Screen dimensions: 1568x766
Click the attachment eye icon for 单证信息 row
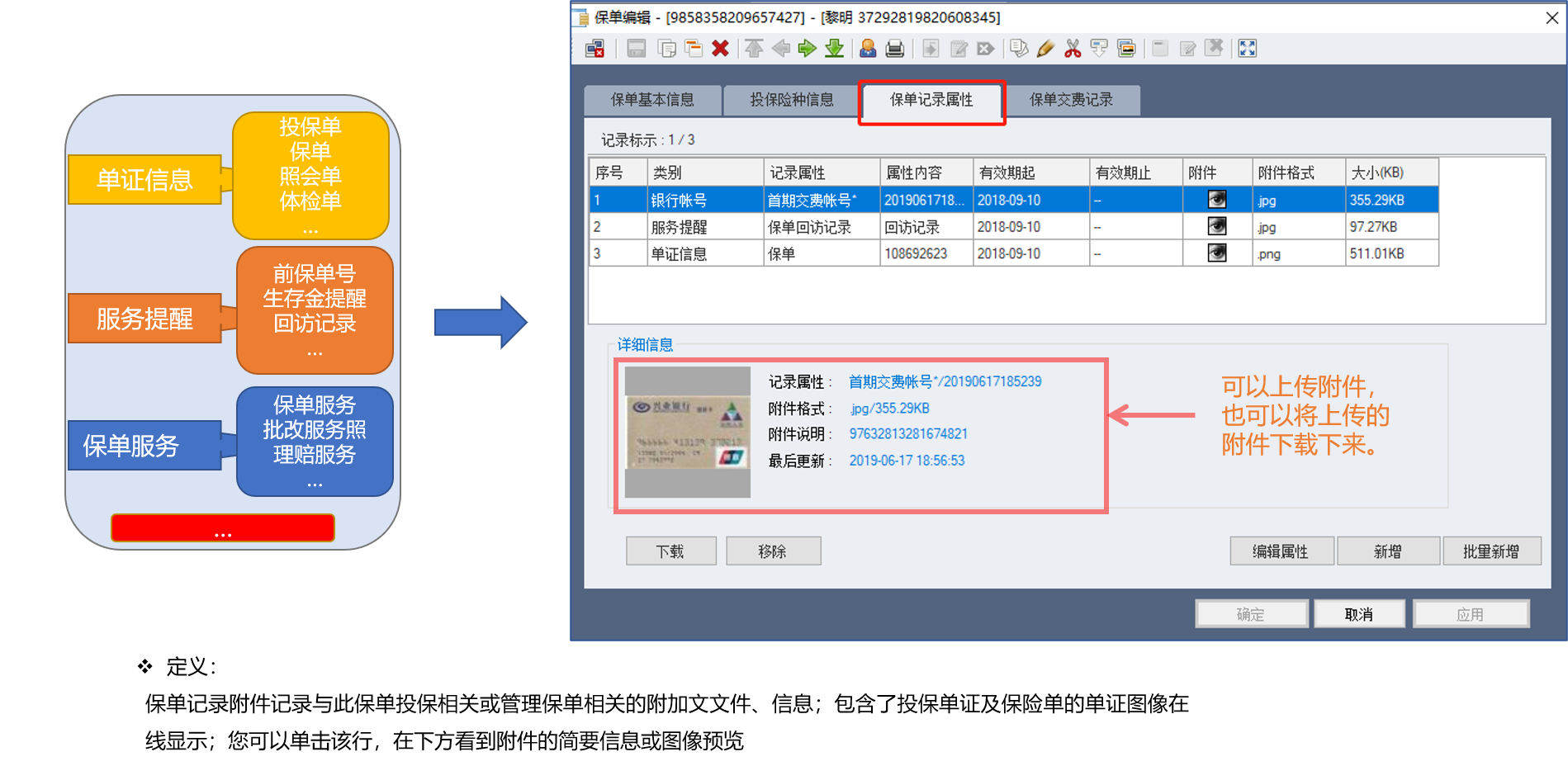(x=1216, y=253)
